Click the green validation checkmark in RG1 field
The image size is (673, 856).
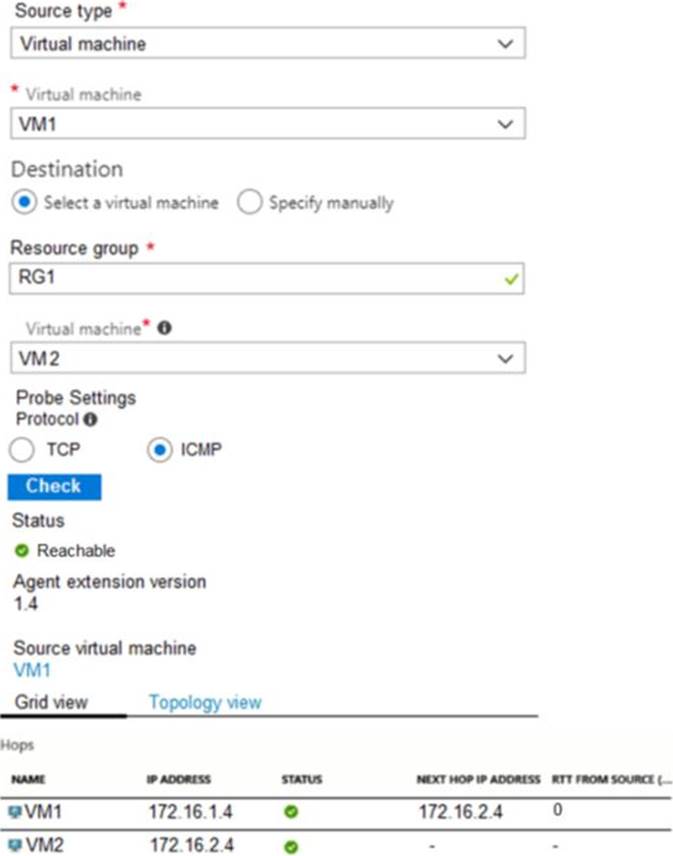pos(511,280)
